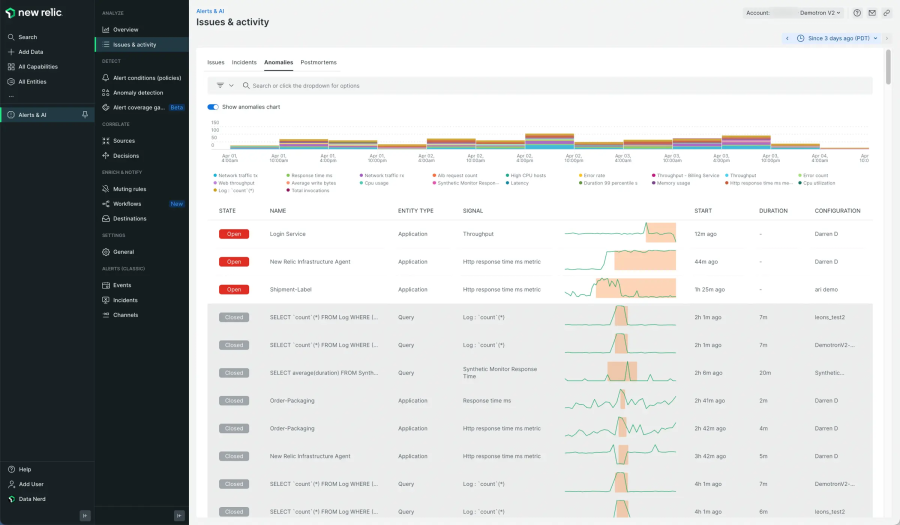Click the High CPU hosts legend swatch

[507, 176]
